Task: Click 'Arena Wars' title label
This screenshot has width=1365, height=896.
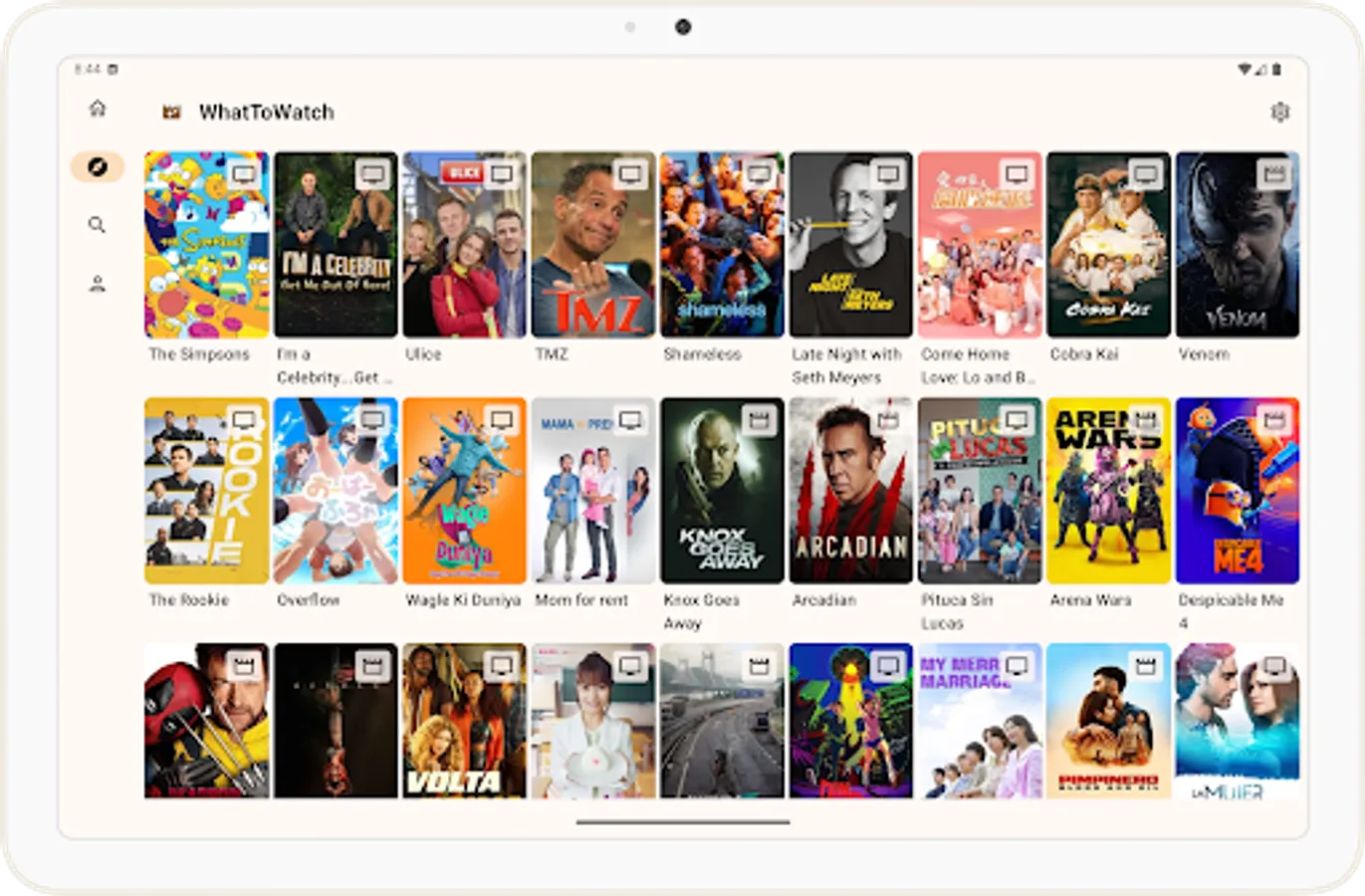Action: [1090, 600]
